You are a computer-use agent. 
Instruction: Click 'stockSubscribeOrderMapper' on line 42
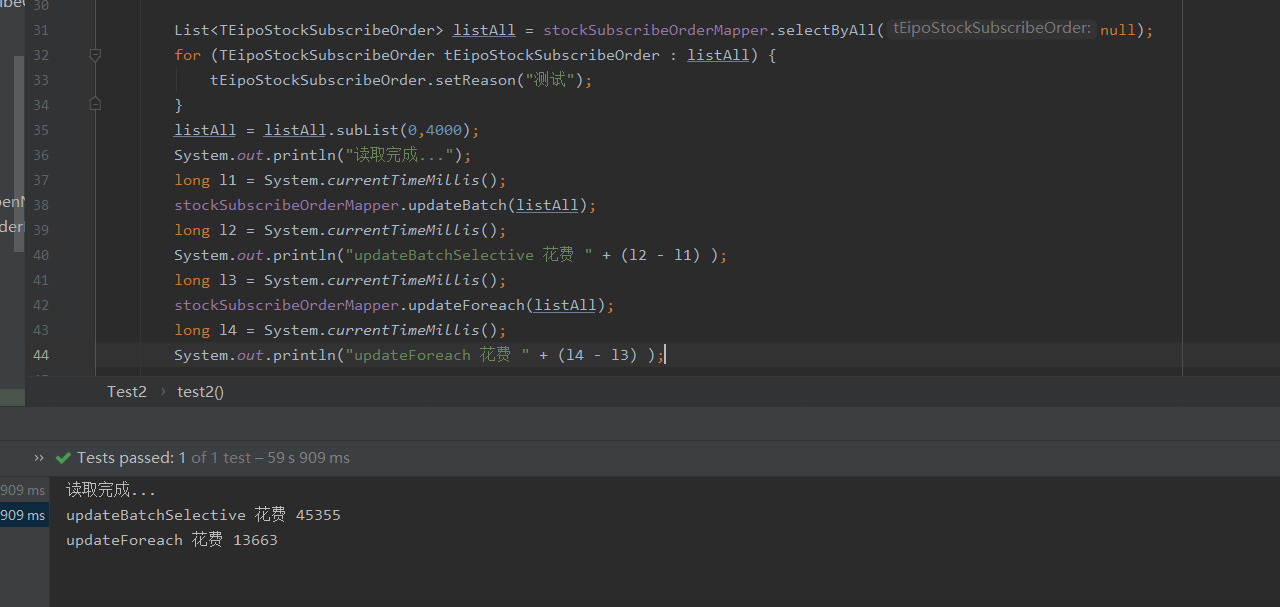[286, 305]
